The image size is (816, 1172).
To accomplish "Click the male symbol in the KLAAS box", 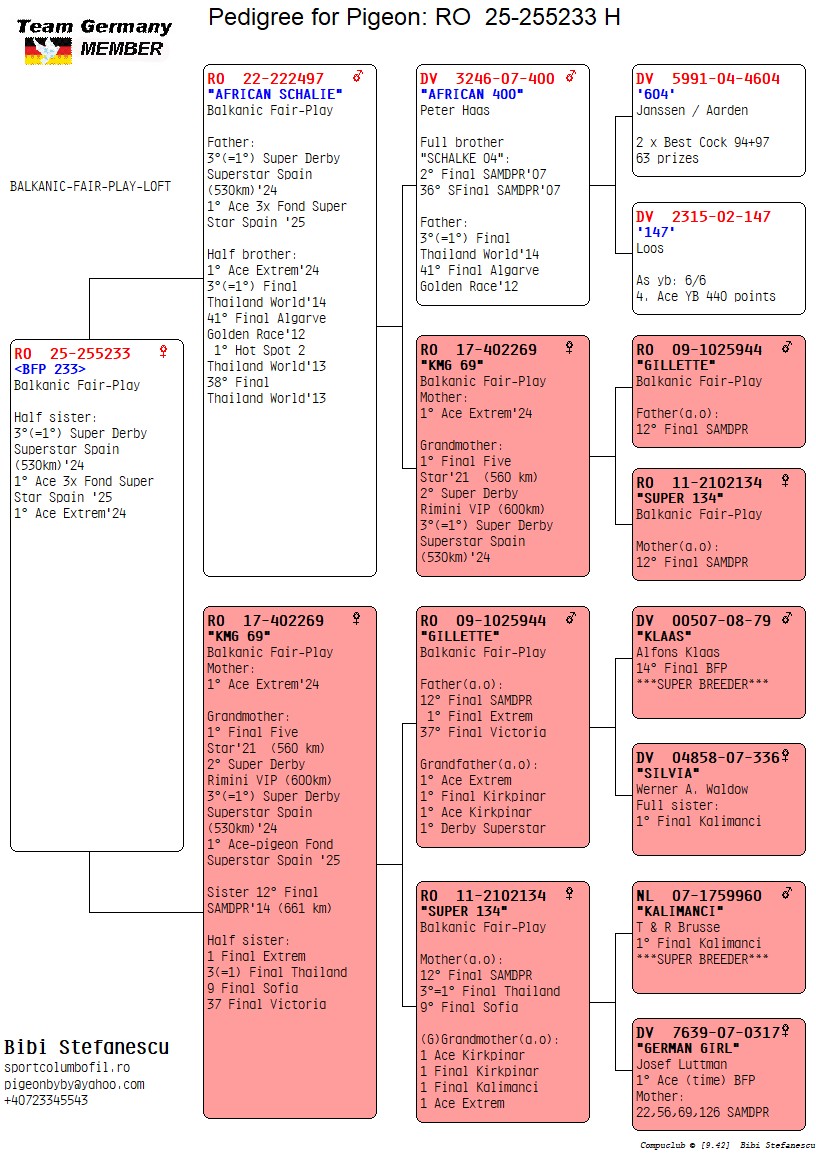I will click(x=786, y=620).
